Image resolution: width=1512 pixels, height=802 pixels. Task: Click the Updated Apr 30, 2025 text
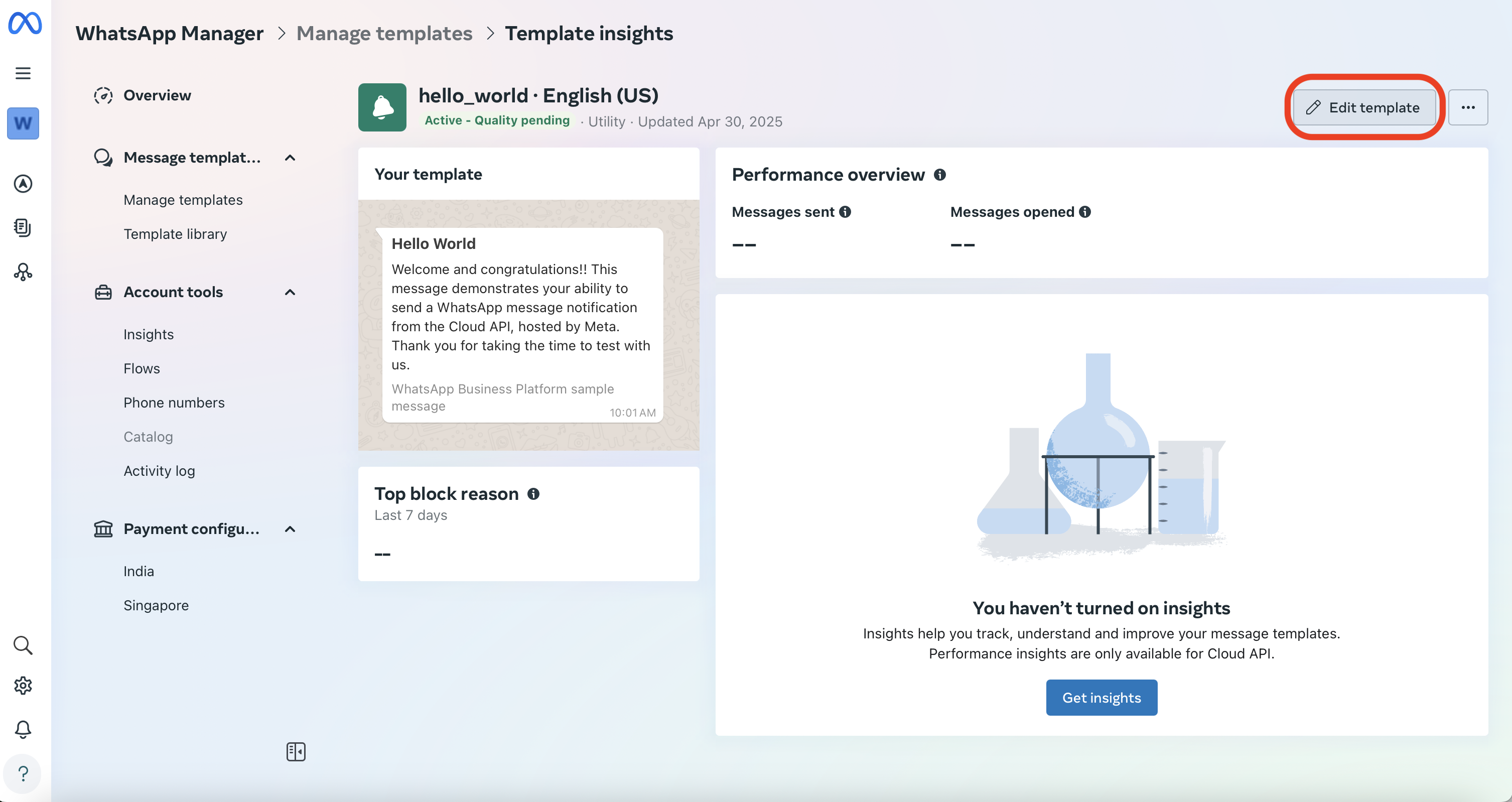[710, 121]
